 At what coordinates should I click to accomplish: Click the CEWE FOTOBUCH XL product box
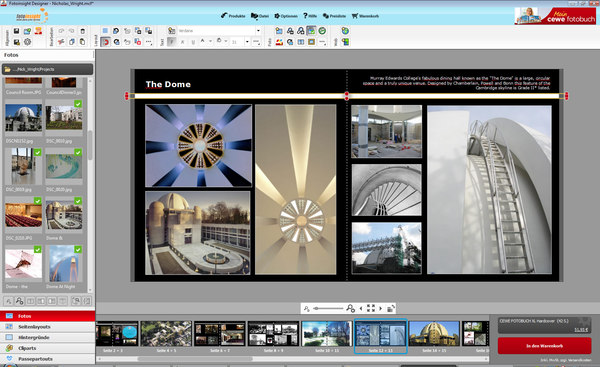coord(544,325)
